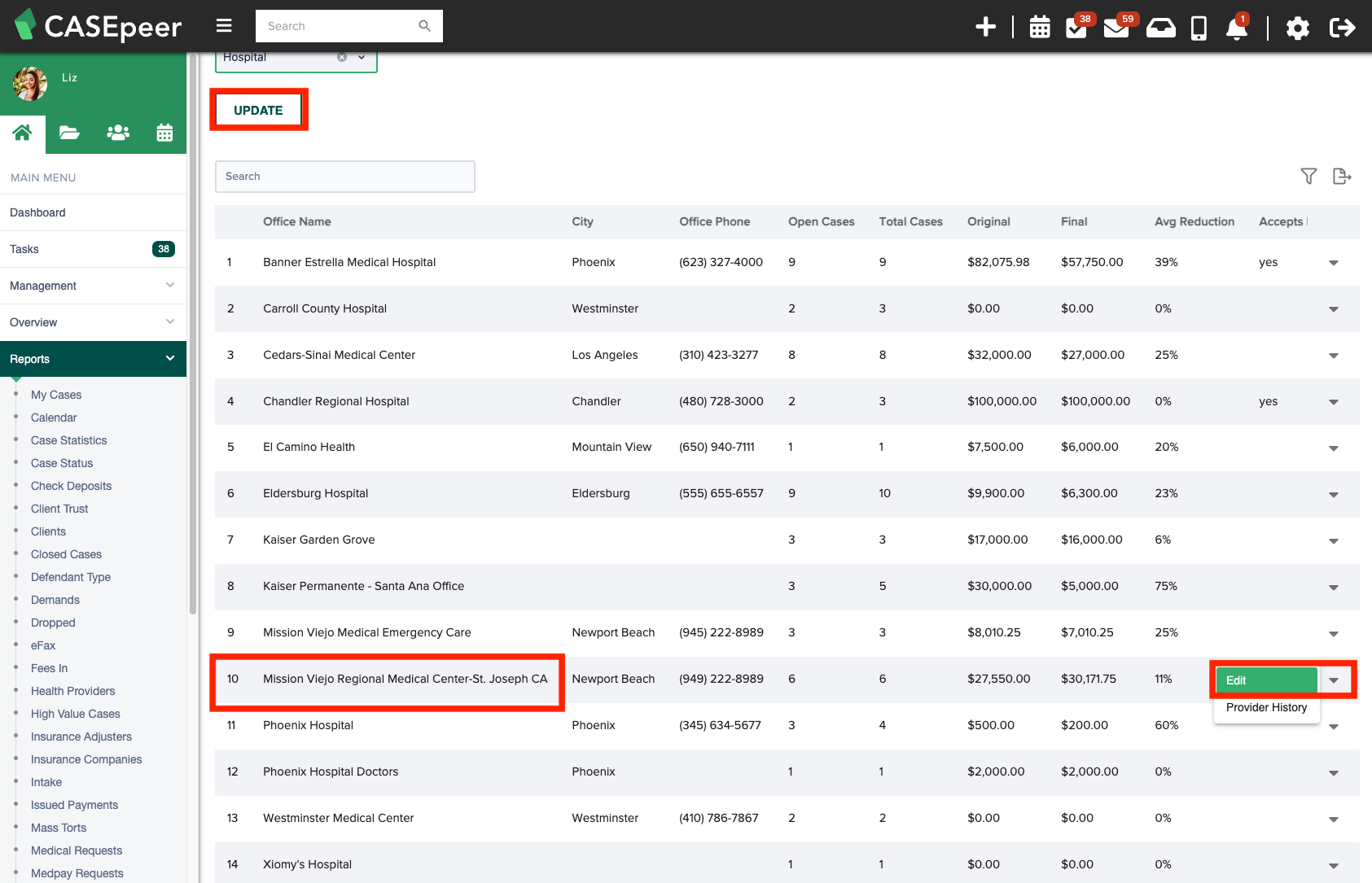The height and width of the screenshot is (883, 1372).
Task: Sort by Open Cases column header
Action: click(822, 221)
